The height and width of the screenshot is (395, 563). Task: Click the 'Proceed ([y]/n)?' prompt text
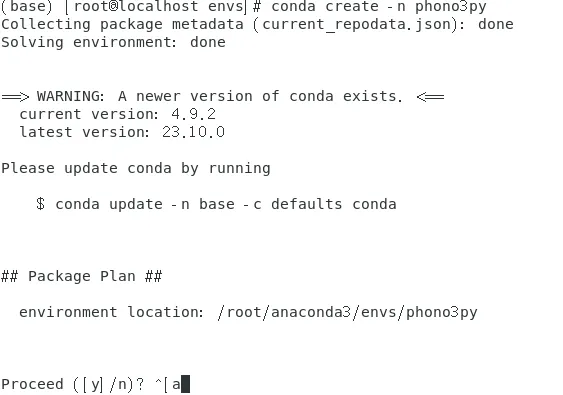(x=73, y=384)
